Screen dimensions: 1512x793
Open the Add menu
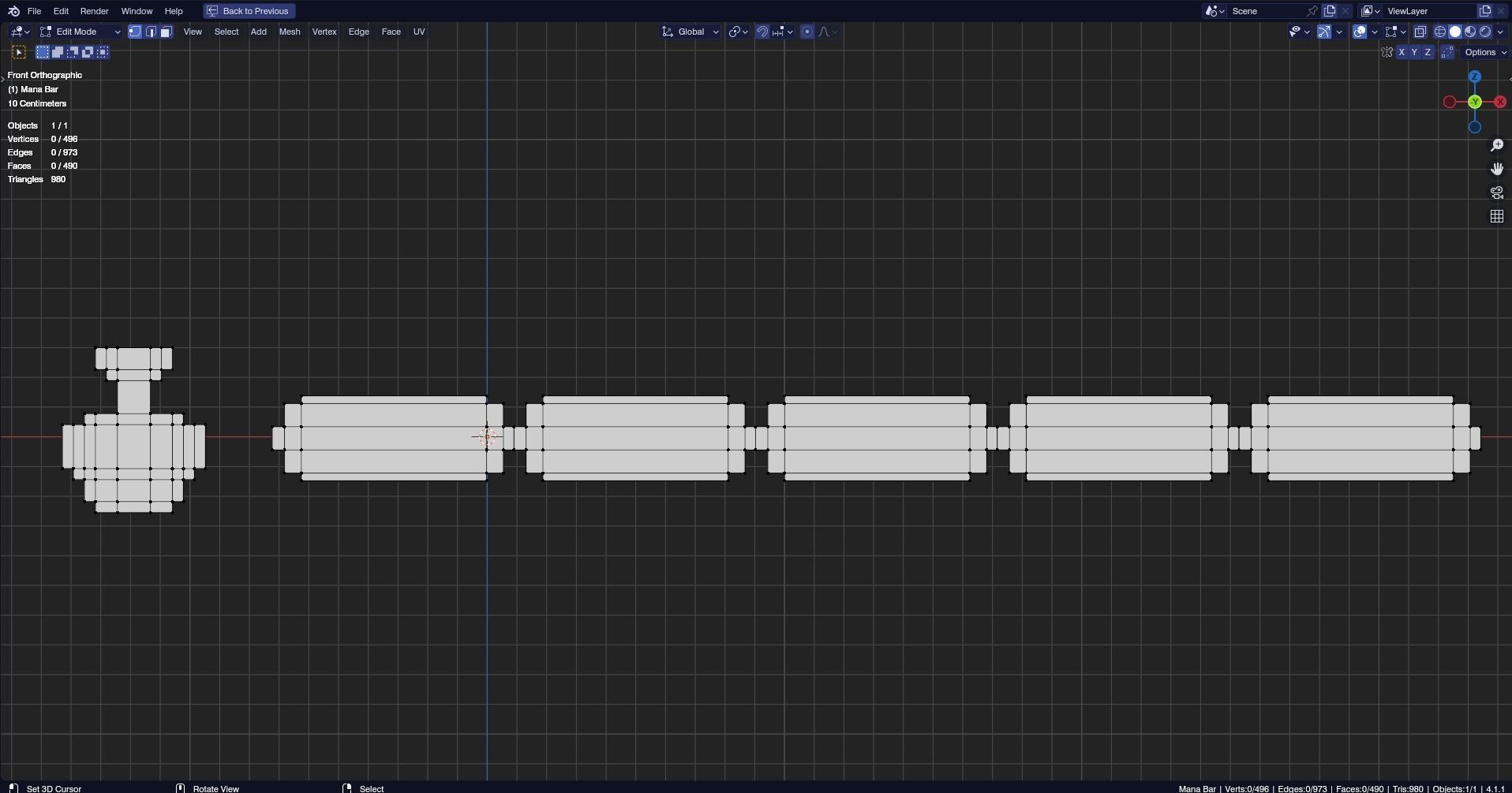click(x=258, y=32)
